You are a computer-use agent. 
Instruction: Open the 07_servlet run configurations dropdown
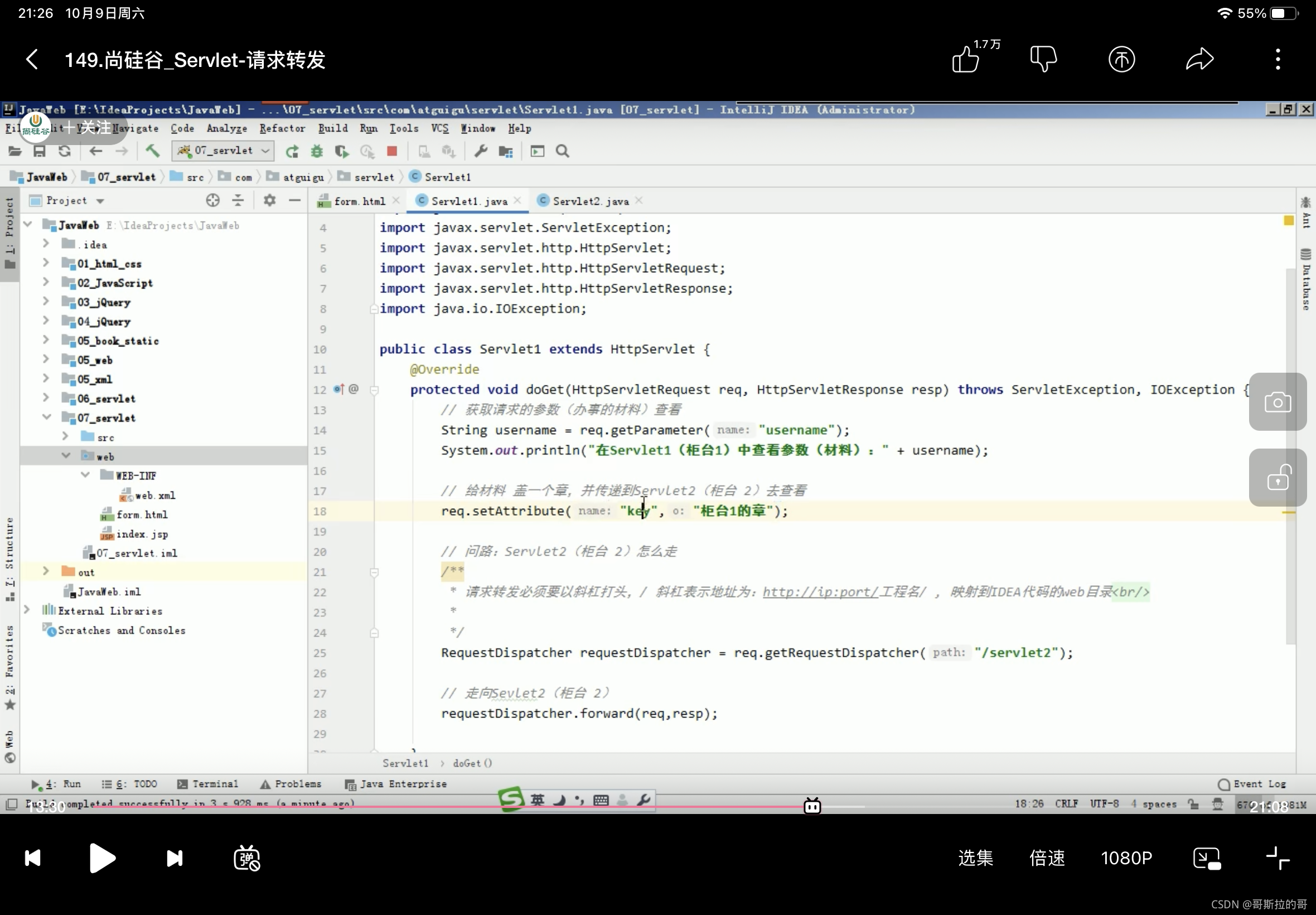click(x=264, y=150)
